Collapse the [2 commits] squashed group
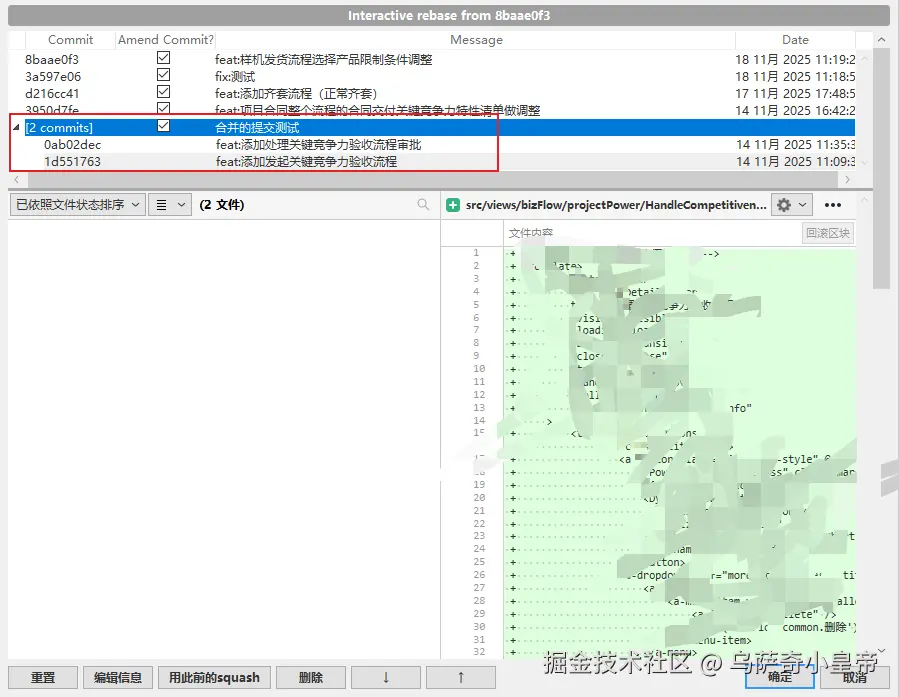The width and height of the screenshot is (899, 697). click(15, 127)
